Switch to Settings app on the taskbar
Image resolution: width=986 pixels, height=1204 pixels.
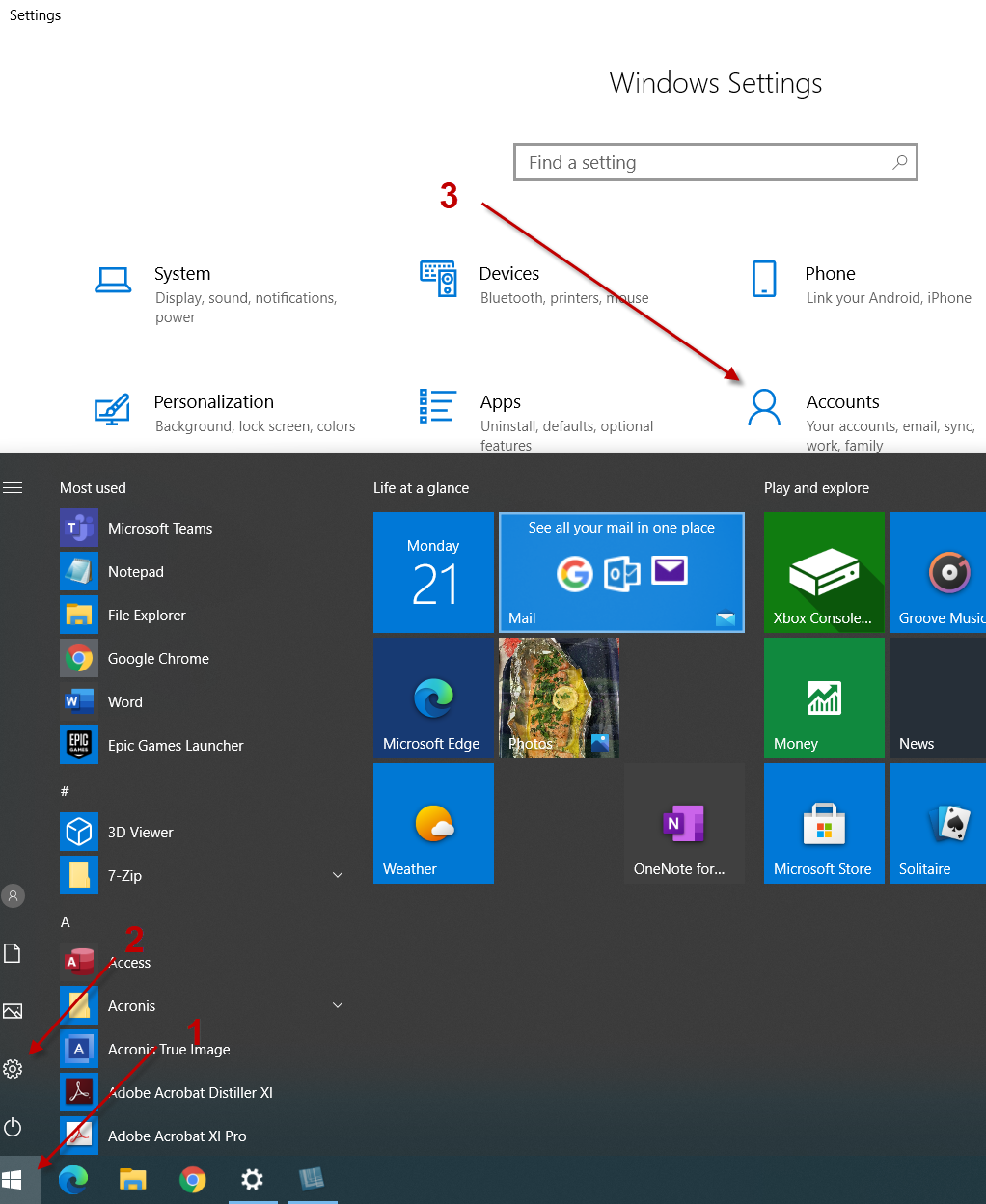tap(253, 1179)
